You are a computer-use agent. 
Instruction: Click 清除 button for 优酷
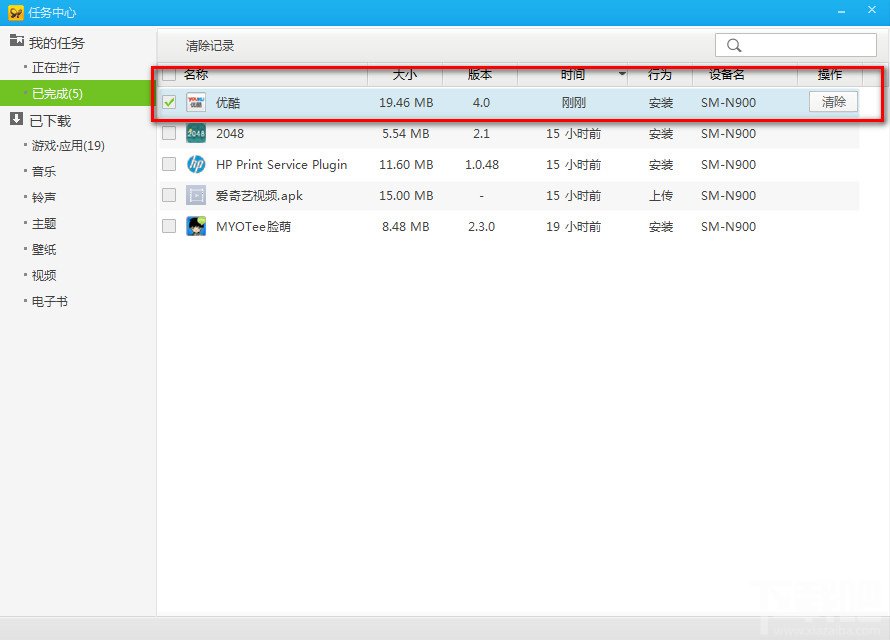pos(833,102)
